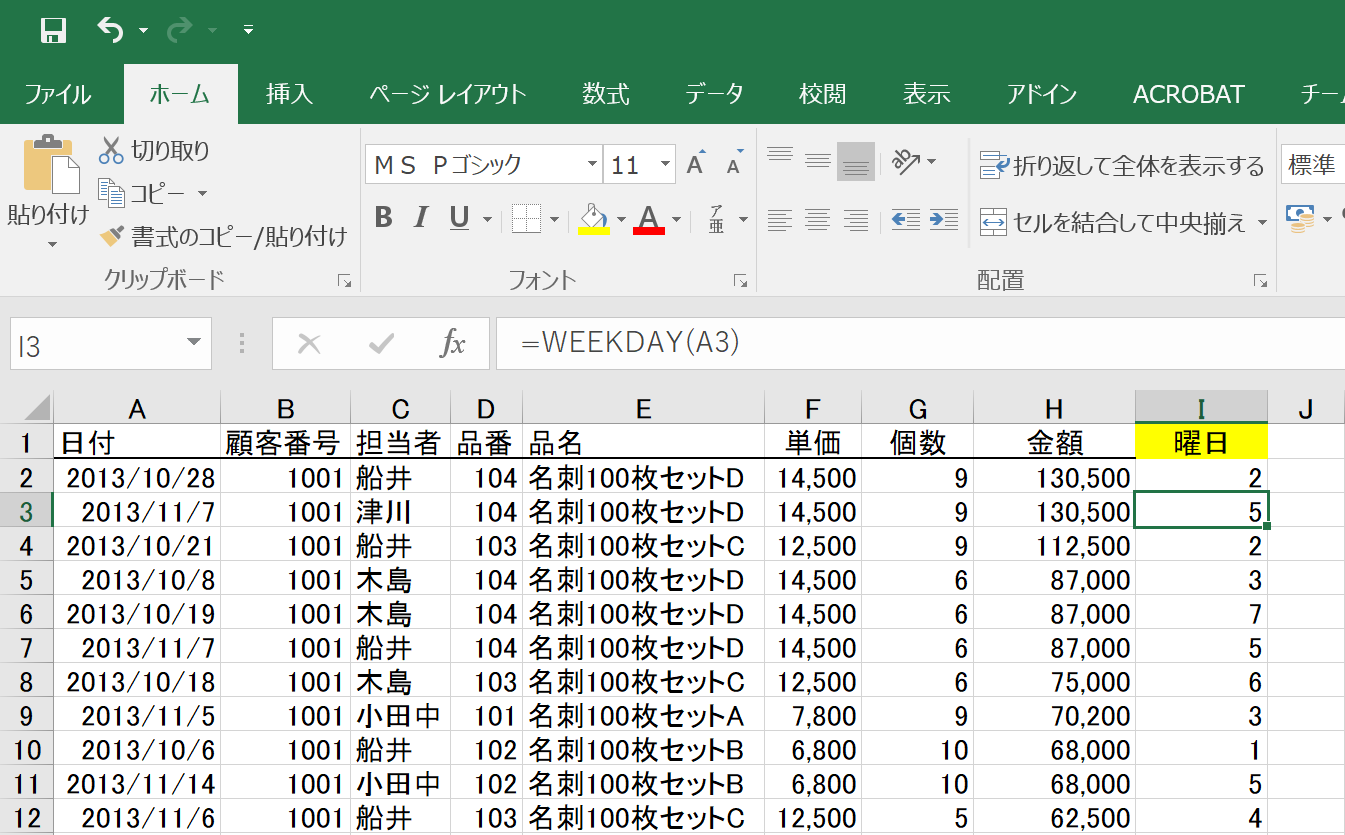The width and height of the screenshot is (1345, 835).
Task: Toggle wrap text to show all
Action: (1122, 165)
